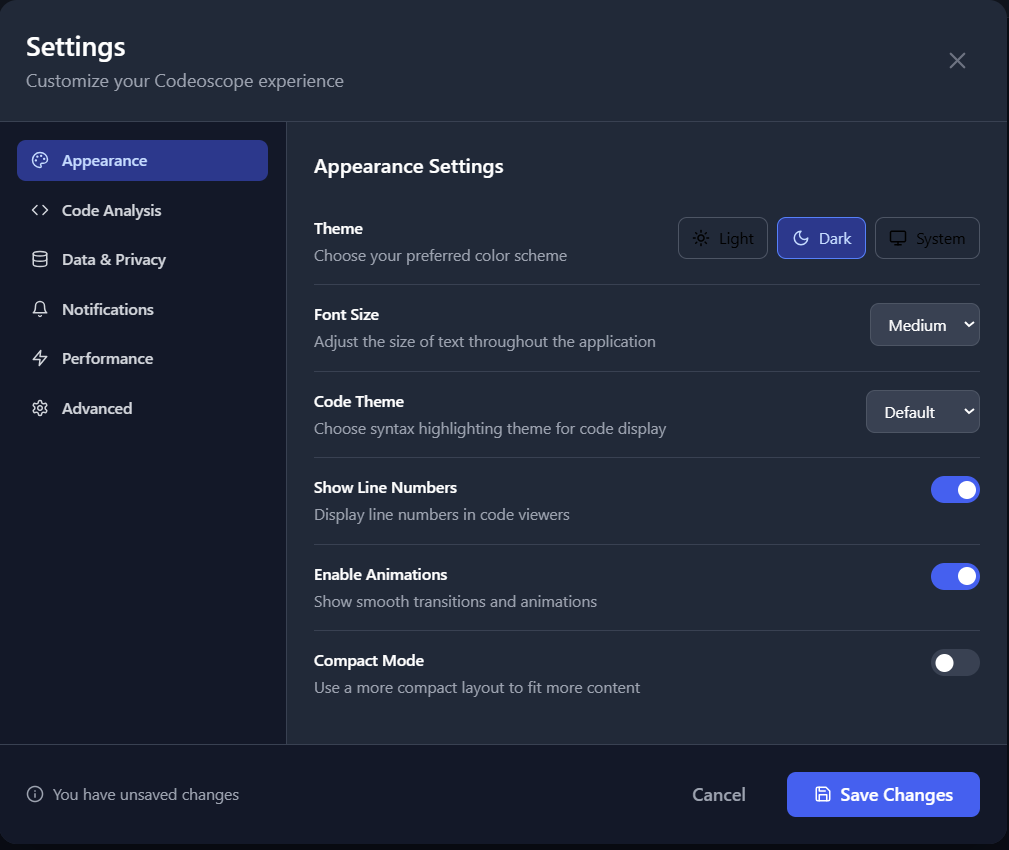The image size is (1009, 850).
Task: Enable the Compact Mode toggle
Action: (x=955, y=662)
